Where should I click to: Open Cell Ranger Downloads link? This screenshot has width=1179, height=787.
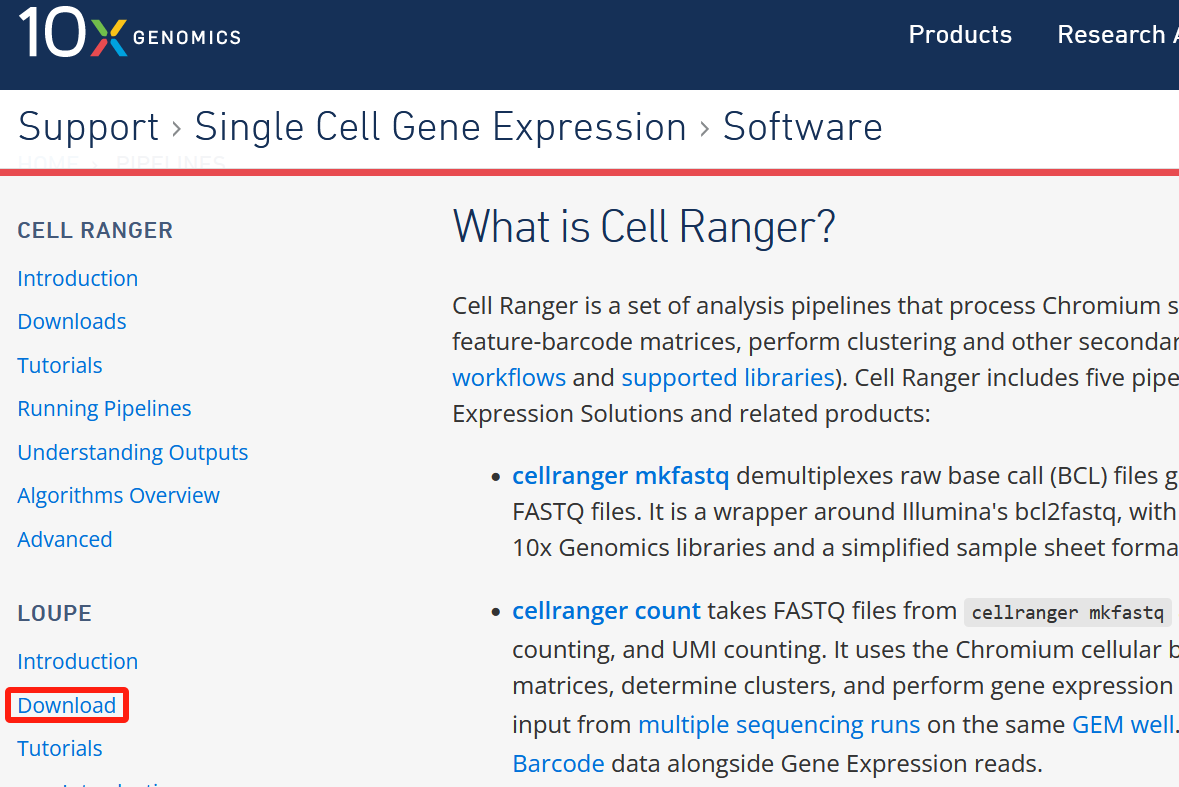pos(71,322)
